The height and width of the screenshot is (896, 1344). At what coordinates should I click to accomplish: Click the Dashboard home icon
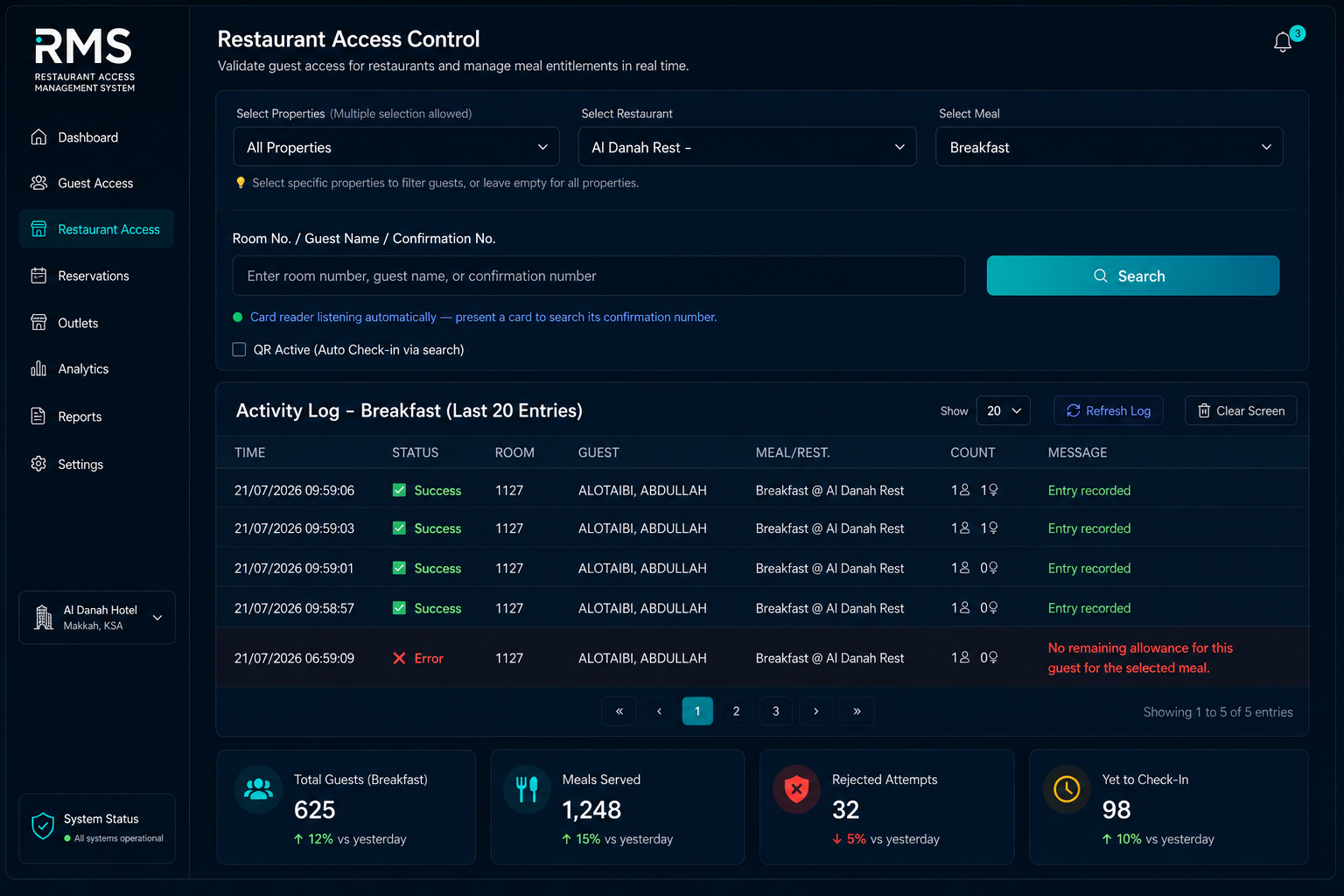(x=38, y=136)
